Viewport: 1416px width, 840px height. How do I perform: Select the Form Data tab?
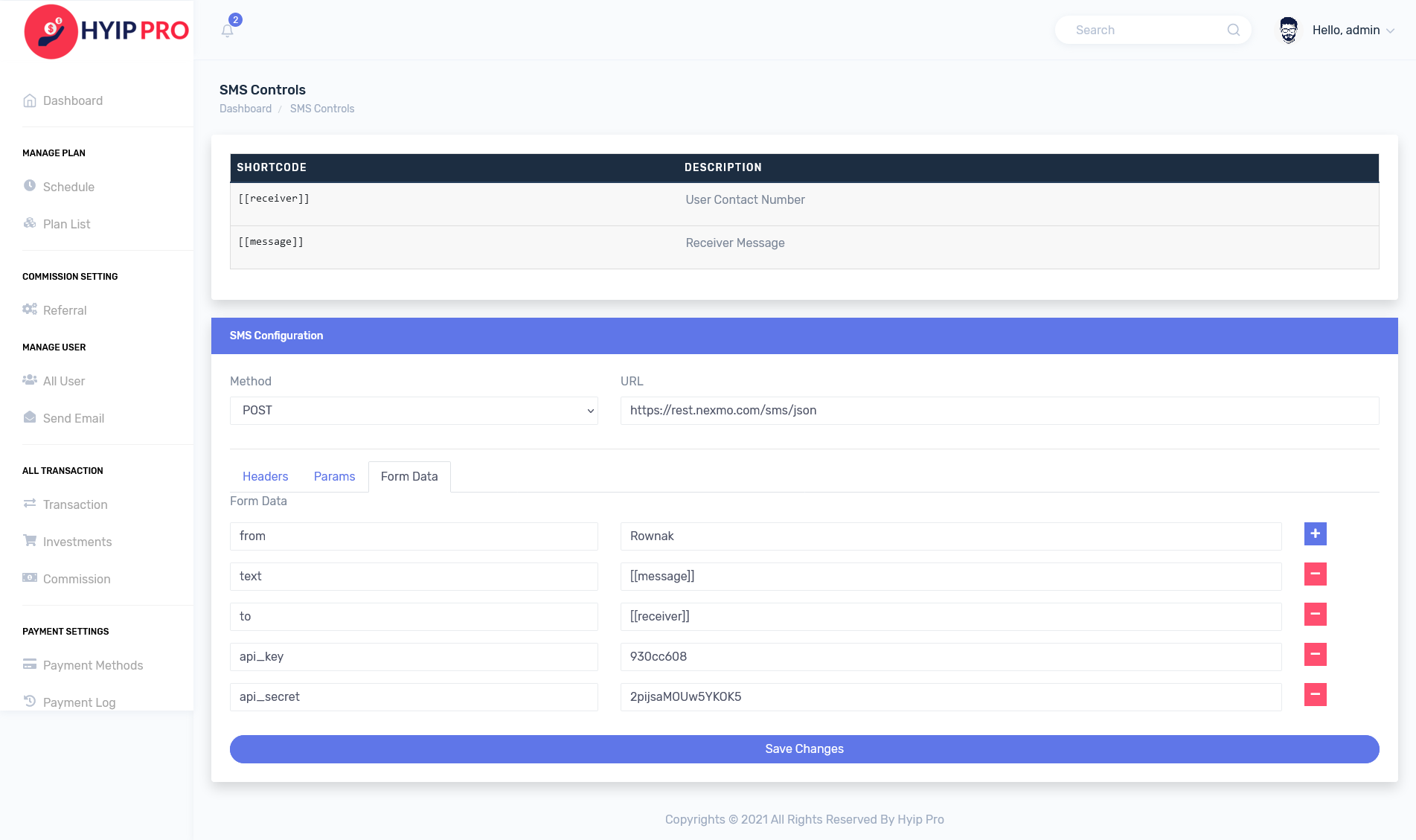tap(409, 476)
